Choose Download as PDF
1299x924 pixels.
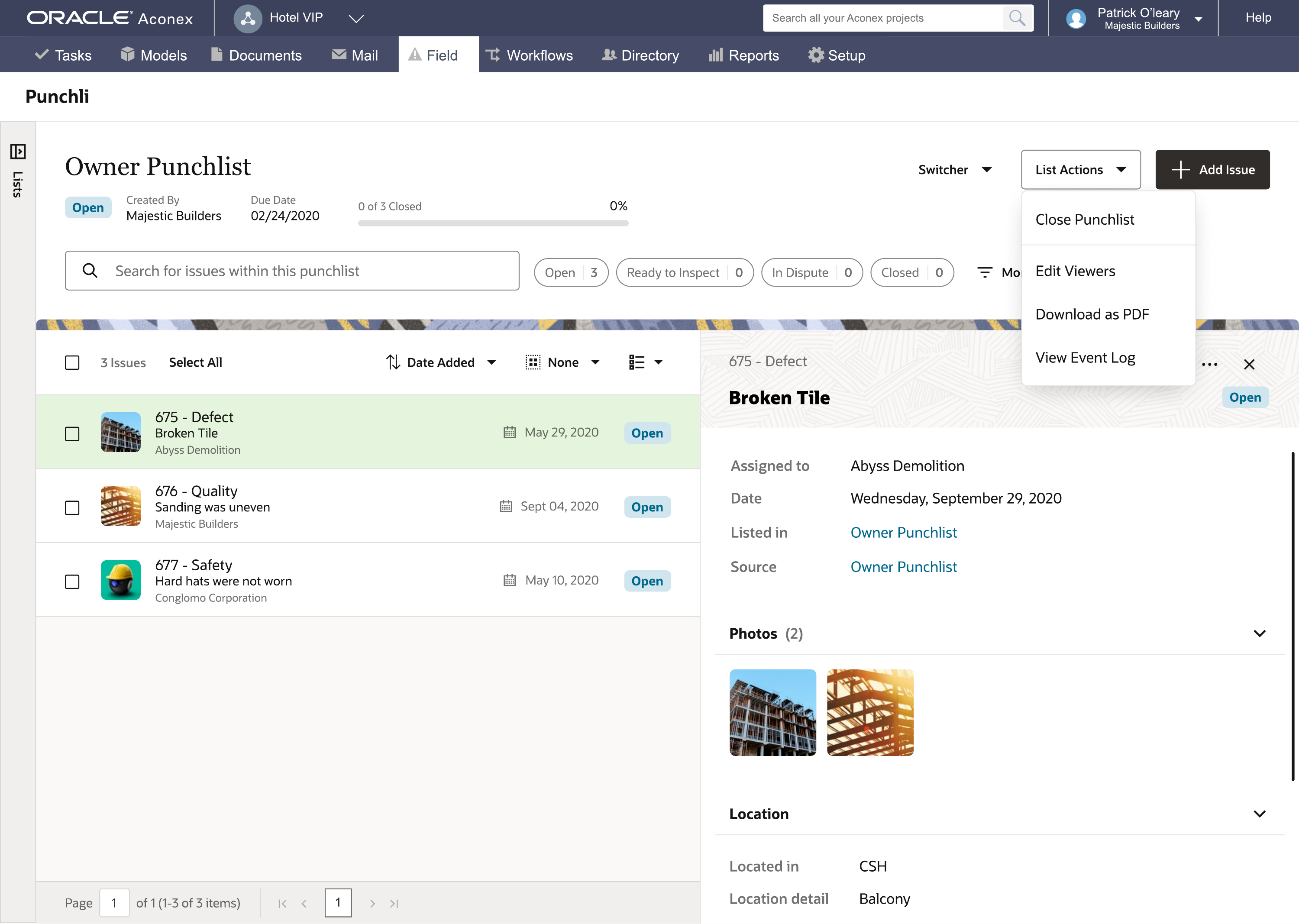(x=1108, y=314)
